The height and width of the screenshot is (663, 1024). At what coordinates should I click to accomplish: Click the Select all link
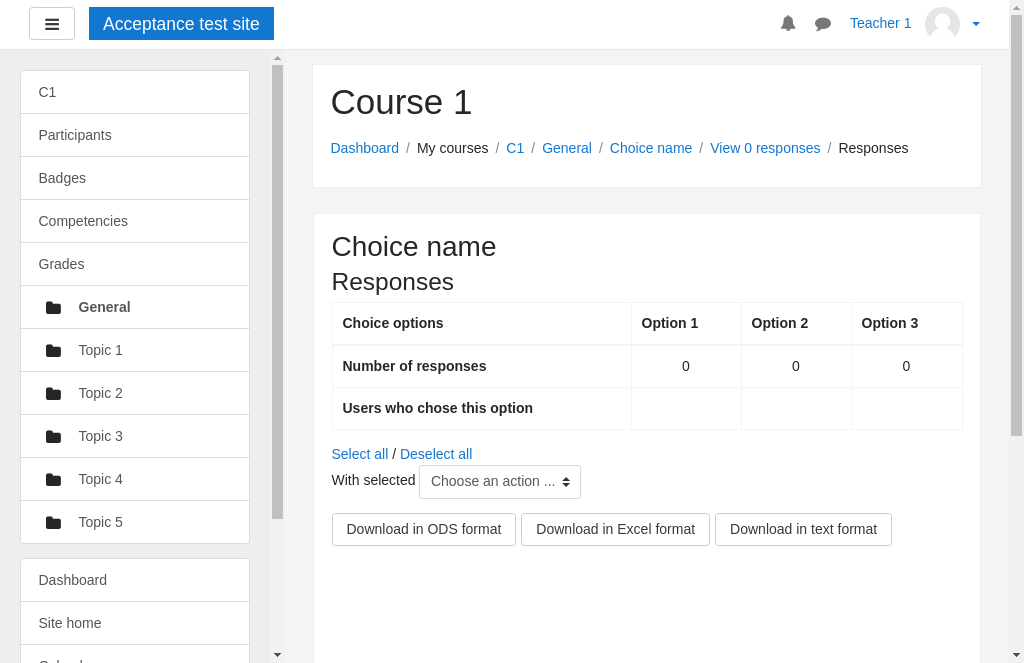(x=360, y=454)
